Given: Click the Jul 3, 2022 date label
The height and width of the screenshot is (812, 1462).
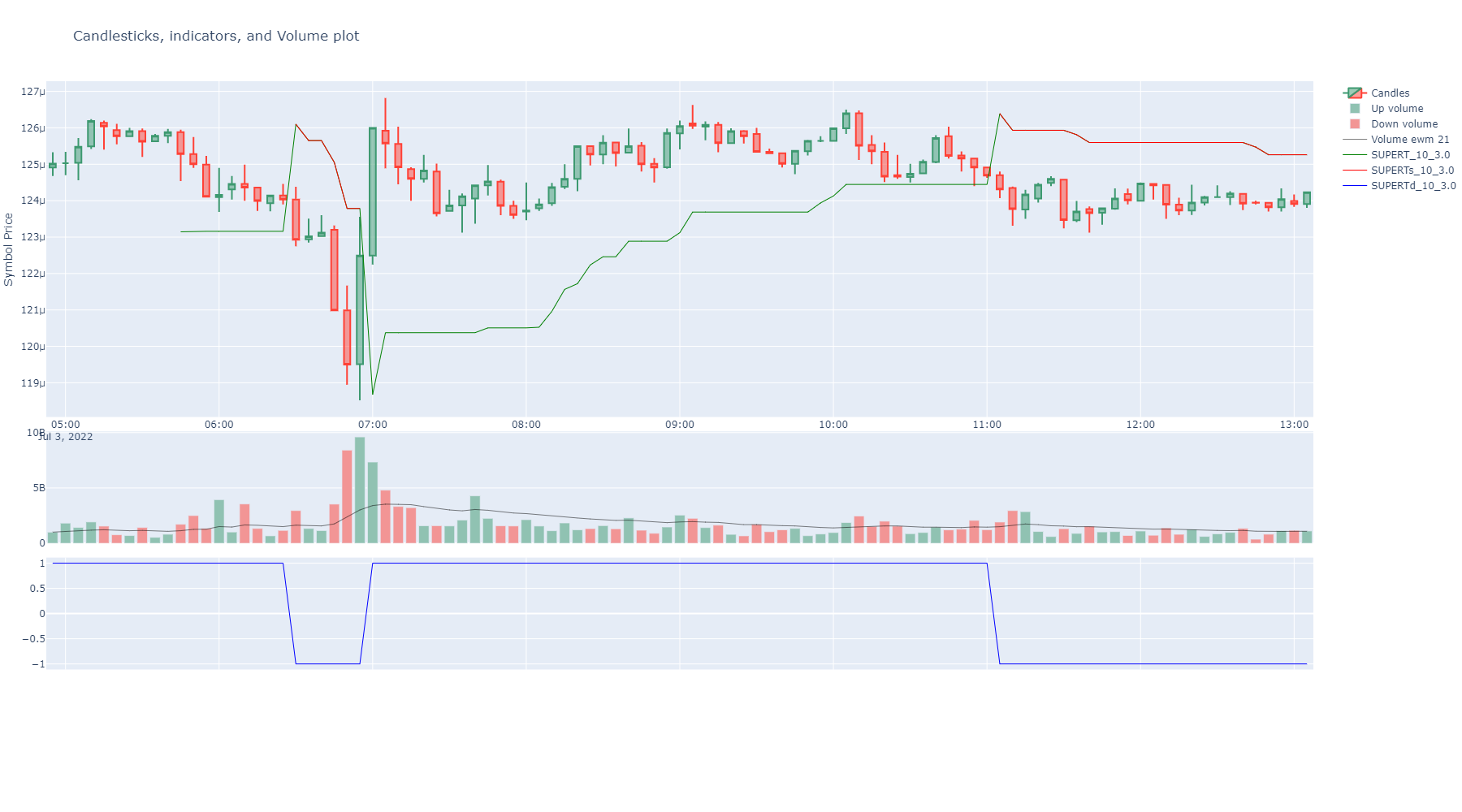Looking at the screenshot, I should click(x=66, y=437).
